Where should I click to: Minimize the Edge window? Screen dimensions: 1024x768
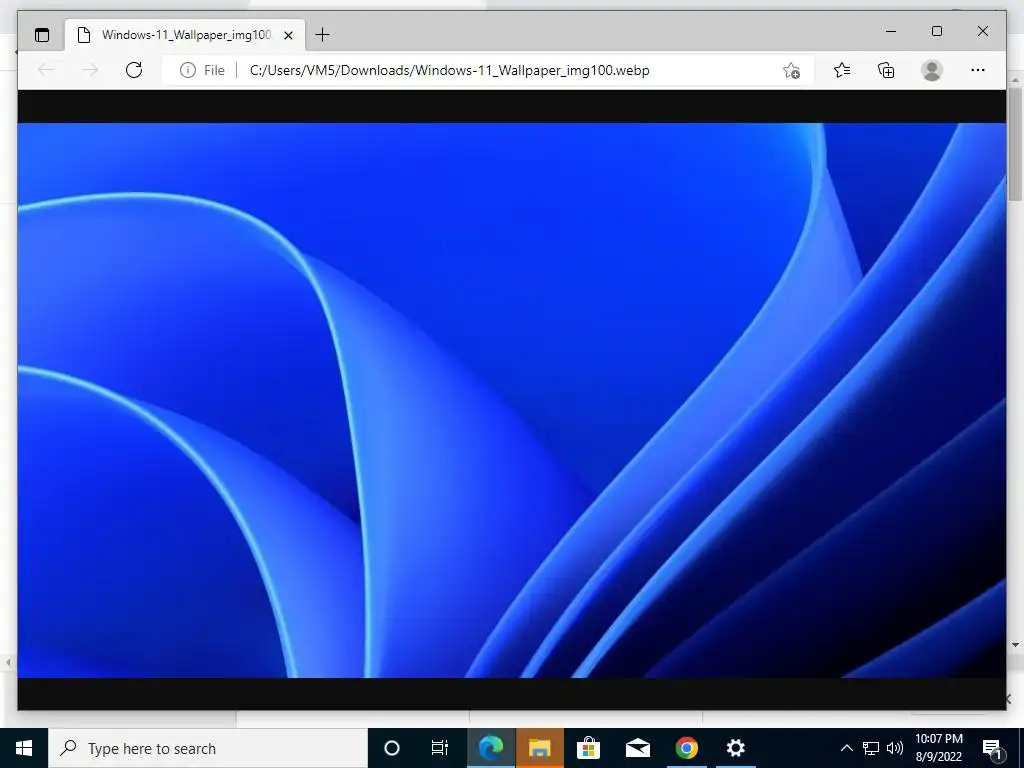(891, 31)
